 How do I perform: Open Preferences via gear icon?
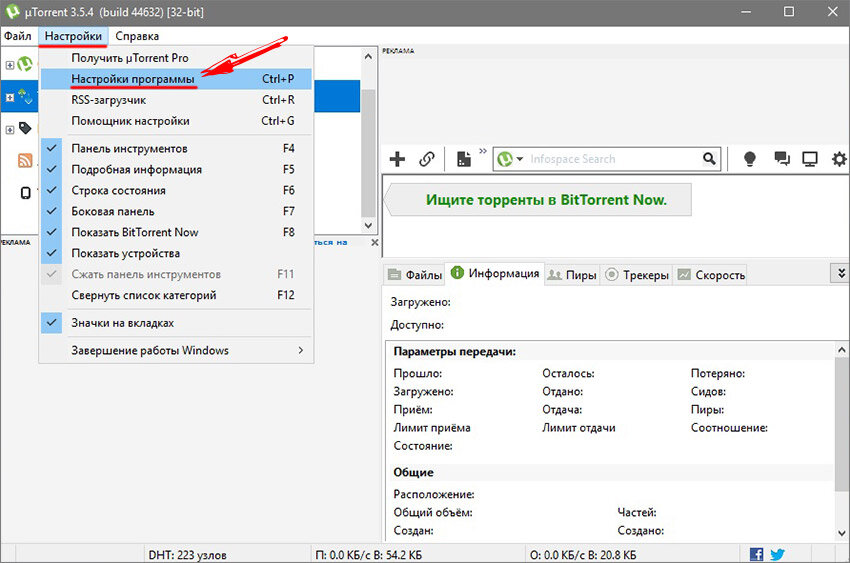tap(839, 159)
